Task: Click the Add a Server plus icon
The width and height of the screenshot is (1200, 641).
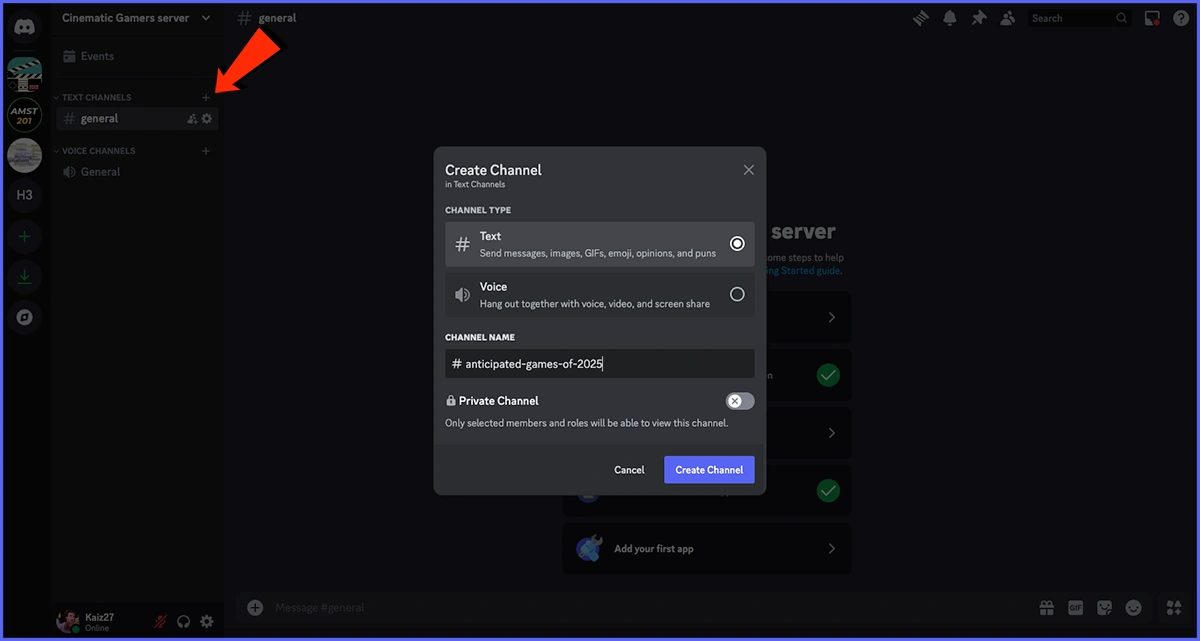Action: click(x=25, y=237)
